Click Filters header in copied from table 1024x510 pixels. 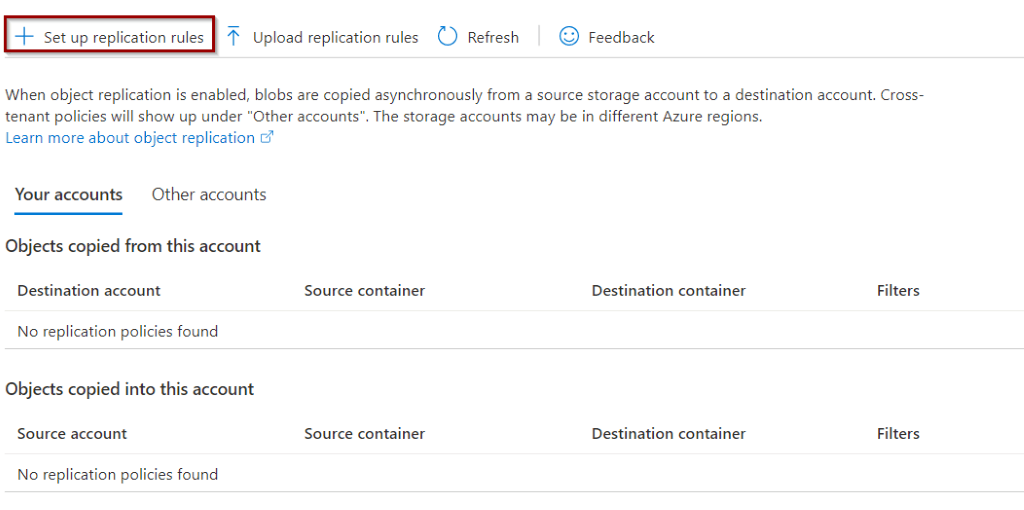coord(898,291)
